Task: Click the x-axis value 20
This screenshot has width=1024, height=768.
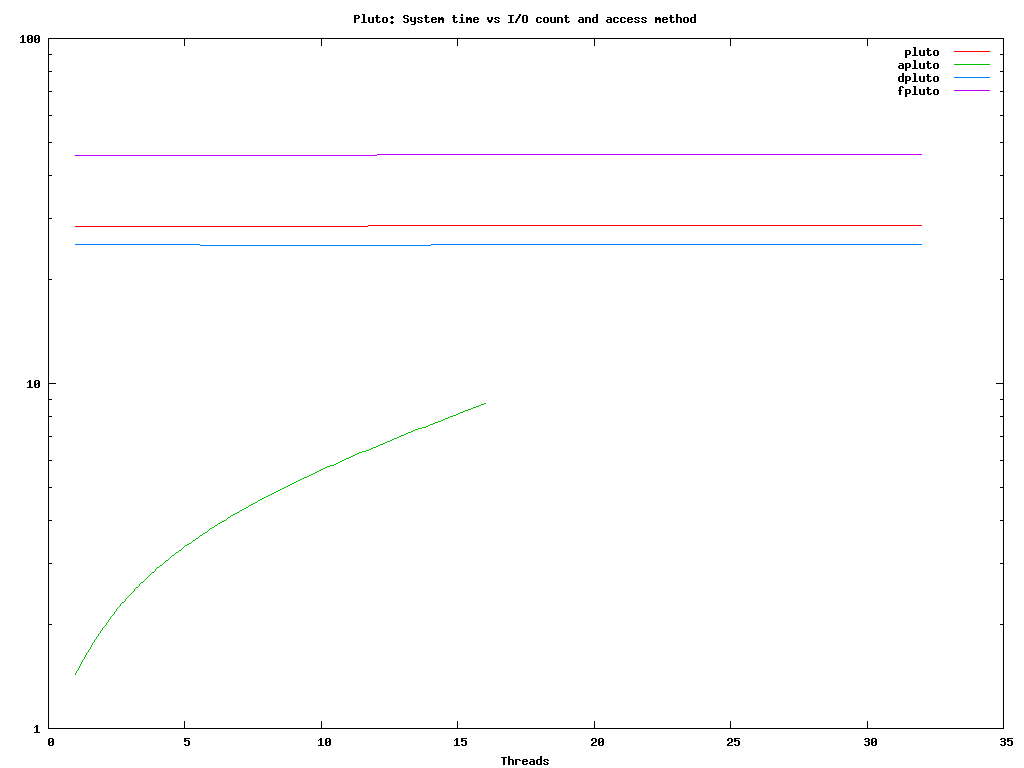Action: coord(597,742)
